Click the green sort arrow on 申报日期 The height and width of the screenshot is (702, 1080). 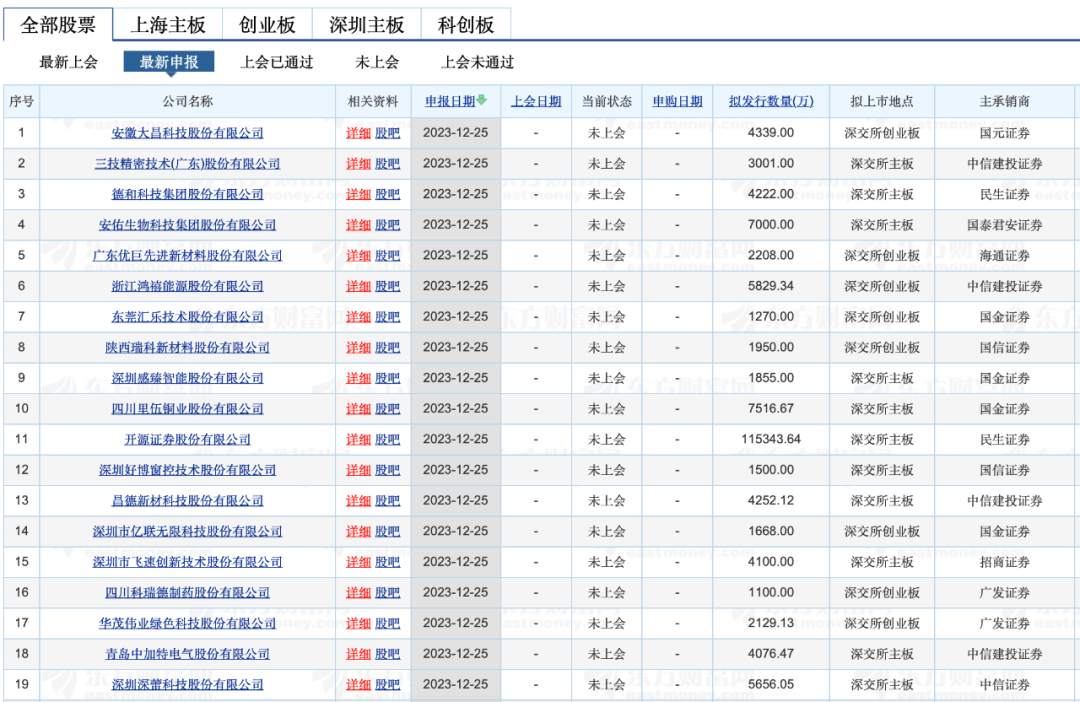pos(481,100)
